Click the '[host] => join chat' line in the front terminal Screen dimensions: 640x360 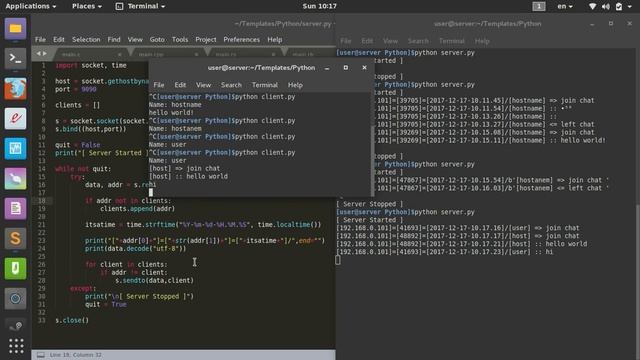click(x=184, y=168)
